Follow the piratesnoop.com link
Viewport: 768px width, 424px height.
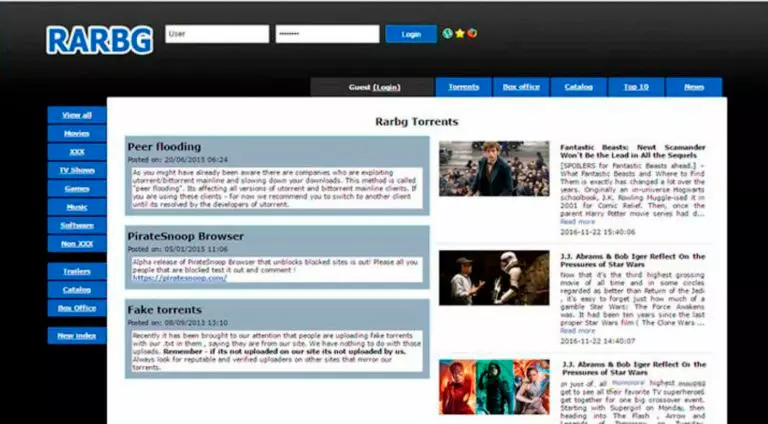coord(180,278)
